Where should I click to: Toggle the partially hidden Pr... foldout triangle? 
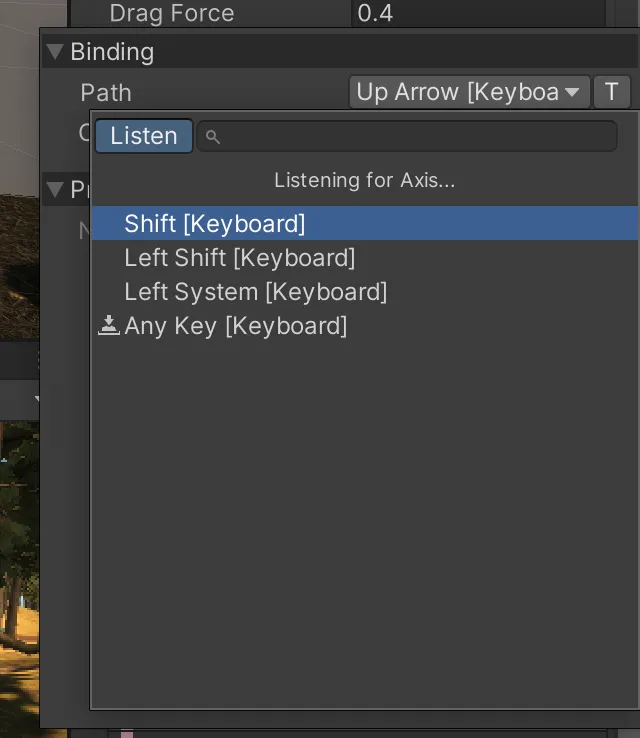coord(55,188)
